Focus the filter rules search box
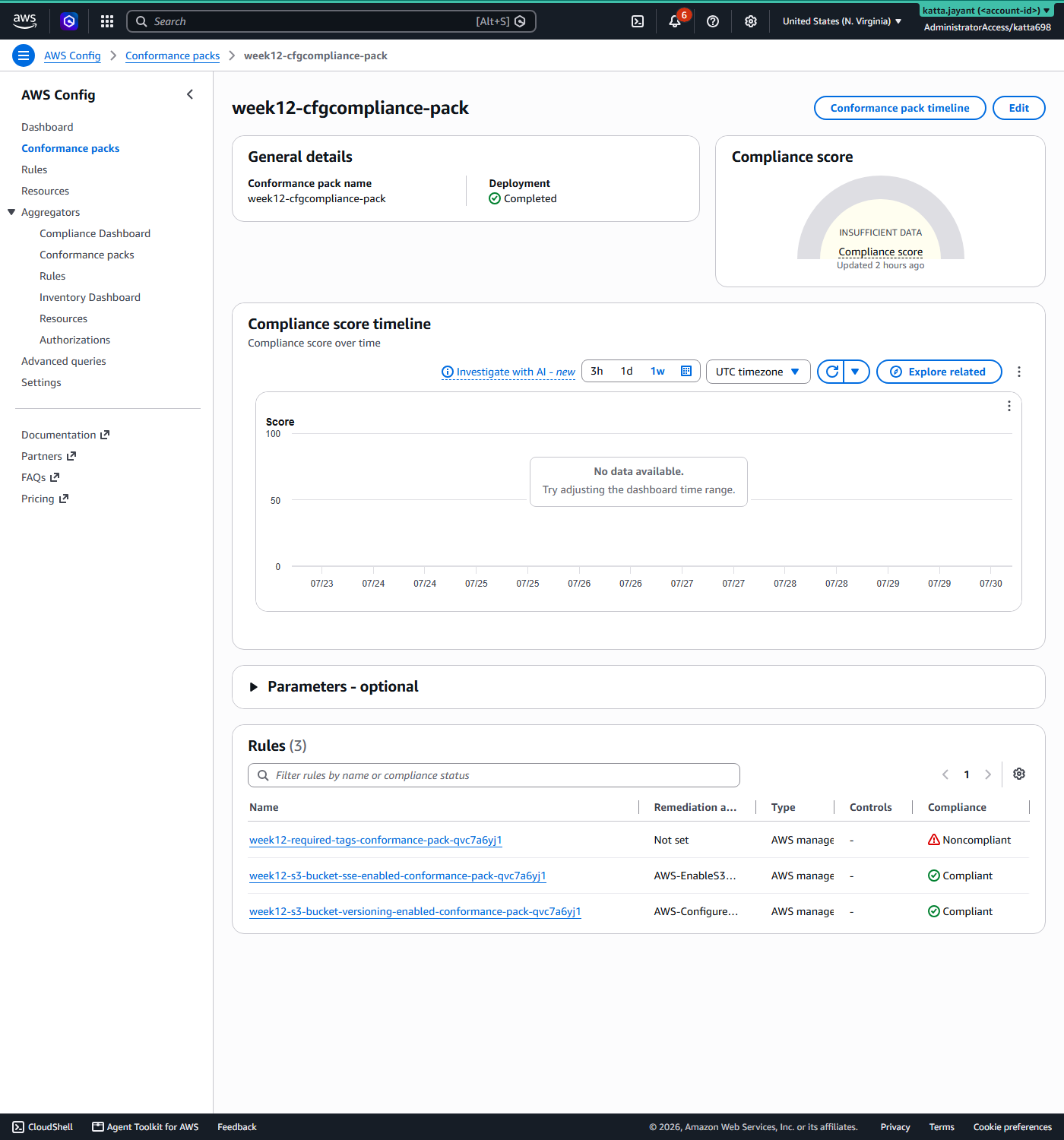 tap(493, 775)
